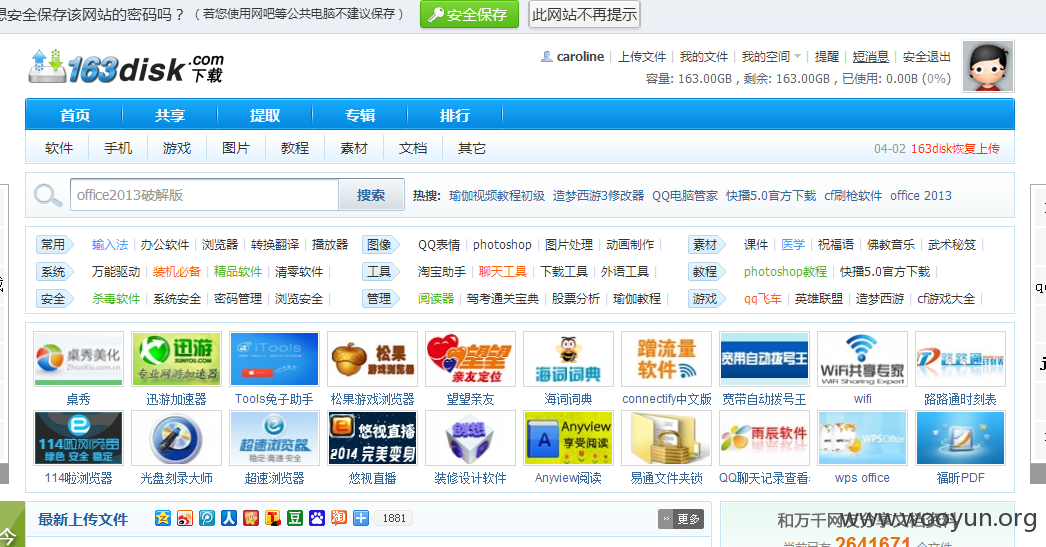This screenshot has height=547, width=1046.
Task: Click the 安全保存 password save button
Action: (469, 14)
